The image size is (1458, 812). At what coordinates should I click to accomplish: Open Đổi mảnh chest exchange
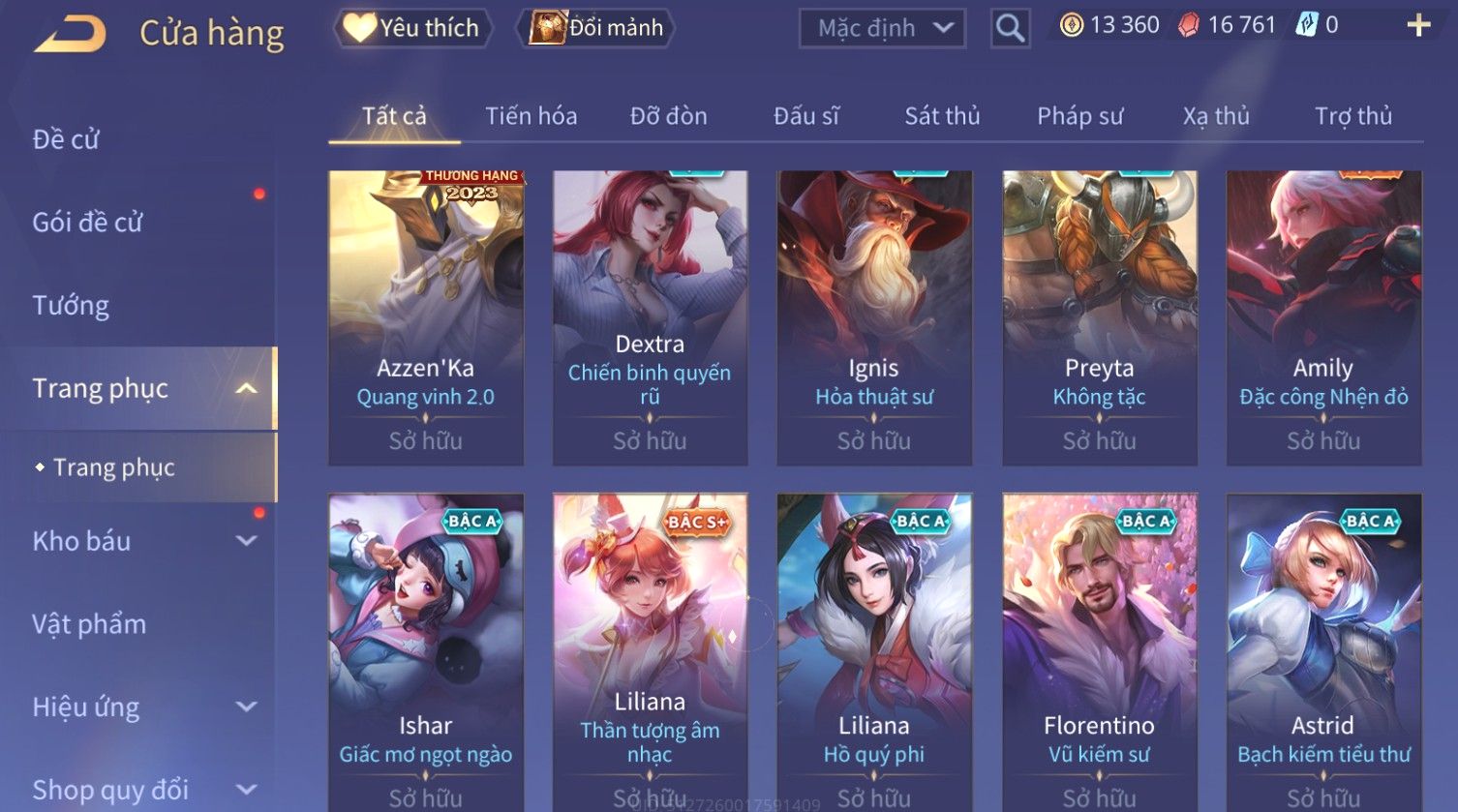pos(596,28)
